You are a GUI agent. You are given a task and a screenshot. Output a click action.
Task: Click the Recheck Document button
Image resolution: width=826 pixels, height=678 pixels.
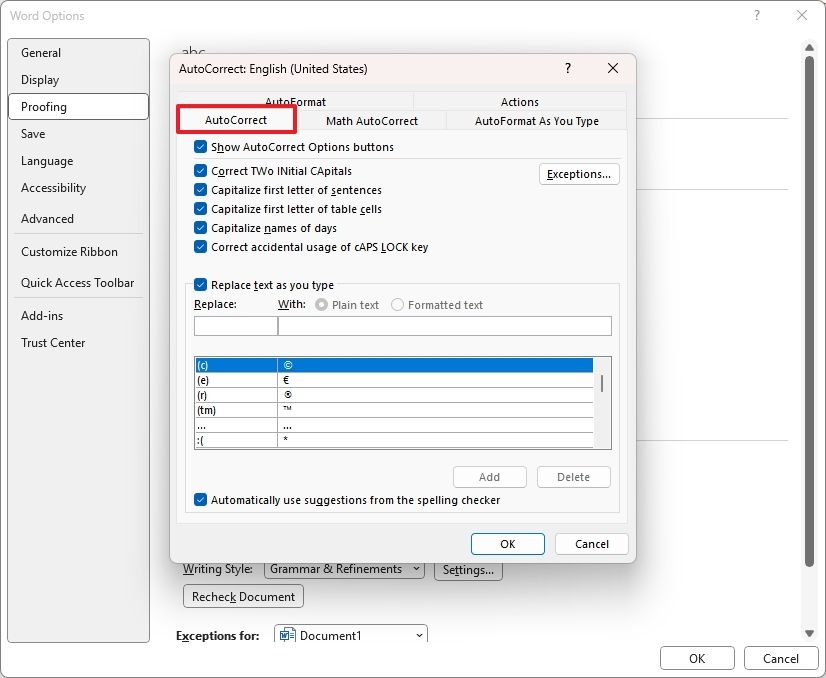(x=242, y=596)
